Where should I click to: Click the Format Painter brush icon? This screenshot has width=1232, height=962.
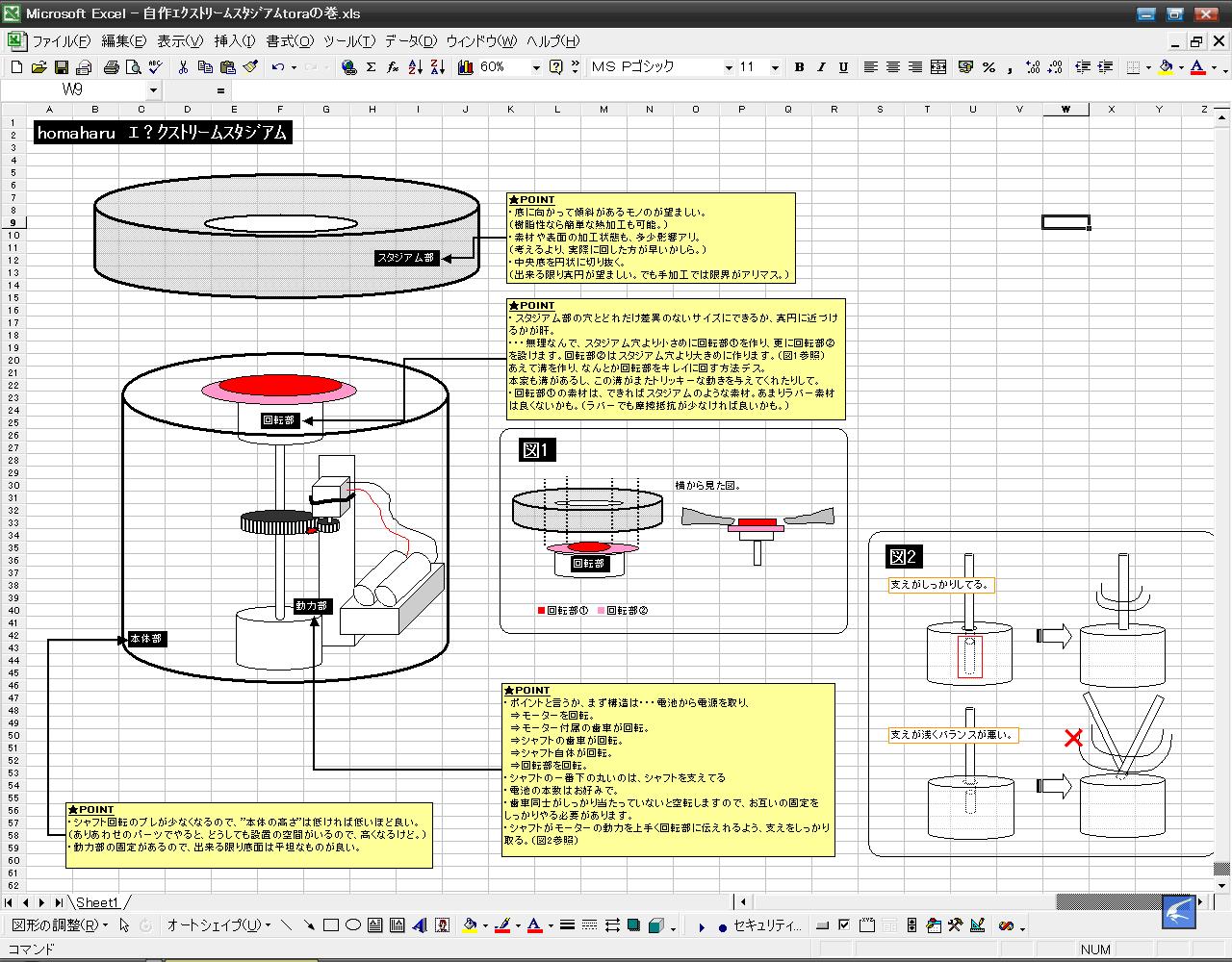[x=251, y=67]
